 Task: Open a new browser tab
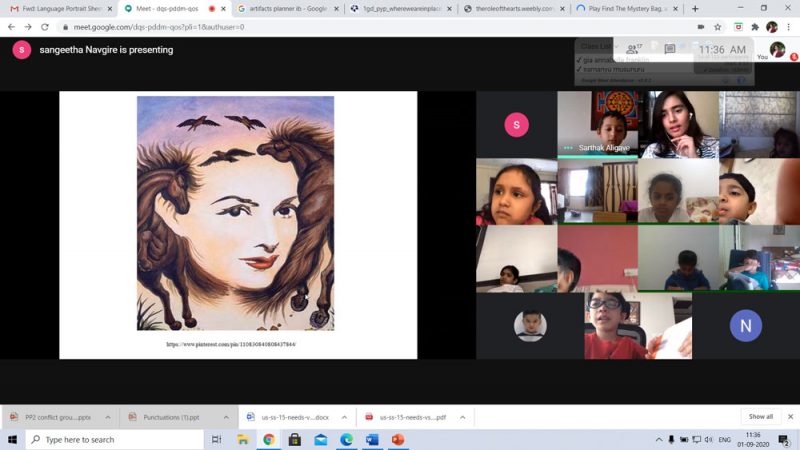coord(695,9)
